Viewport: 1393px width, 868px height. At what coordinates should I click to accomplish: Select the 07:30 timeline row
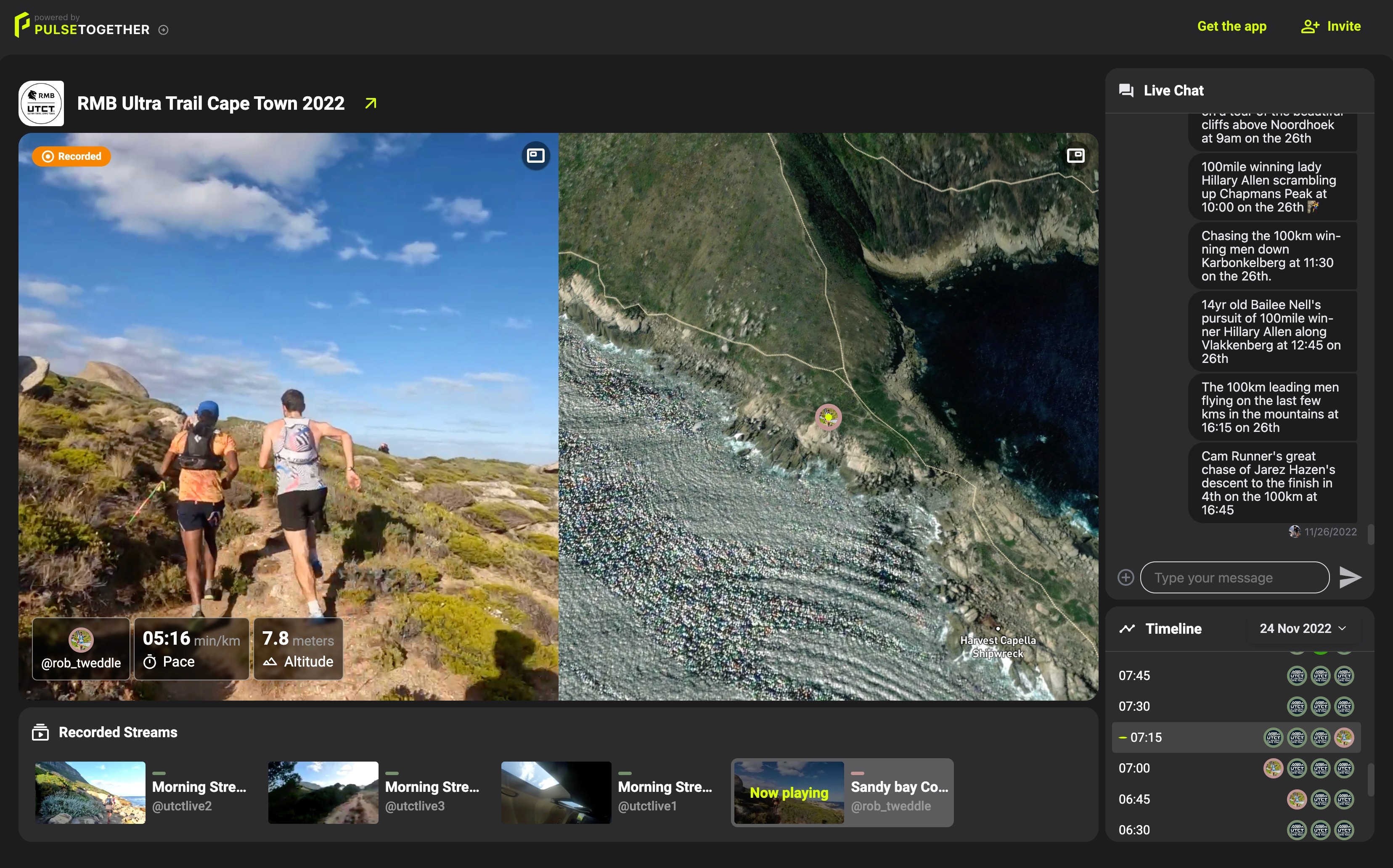click(1134, 707)
